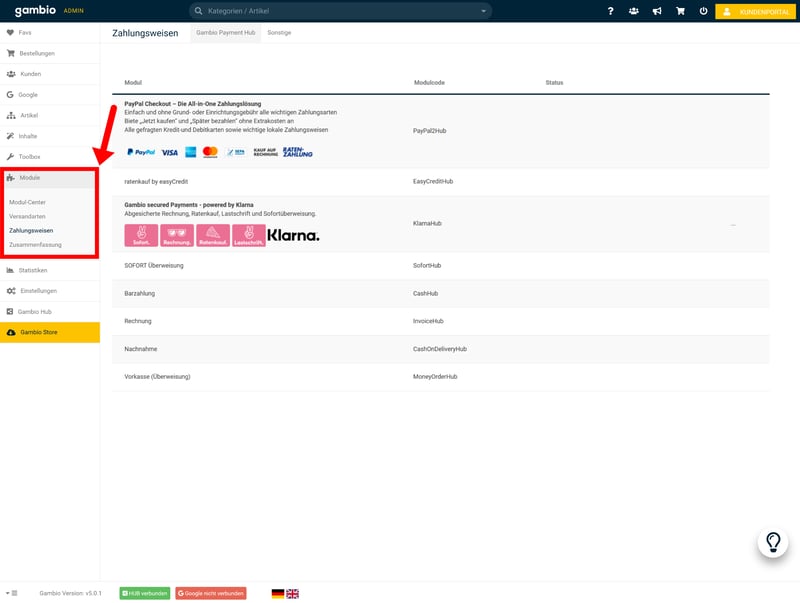This screenshot has width=800, height=603.
Task: Open Versandarten in the Module submenu
Action: [27, 216]
